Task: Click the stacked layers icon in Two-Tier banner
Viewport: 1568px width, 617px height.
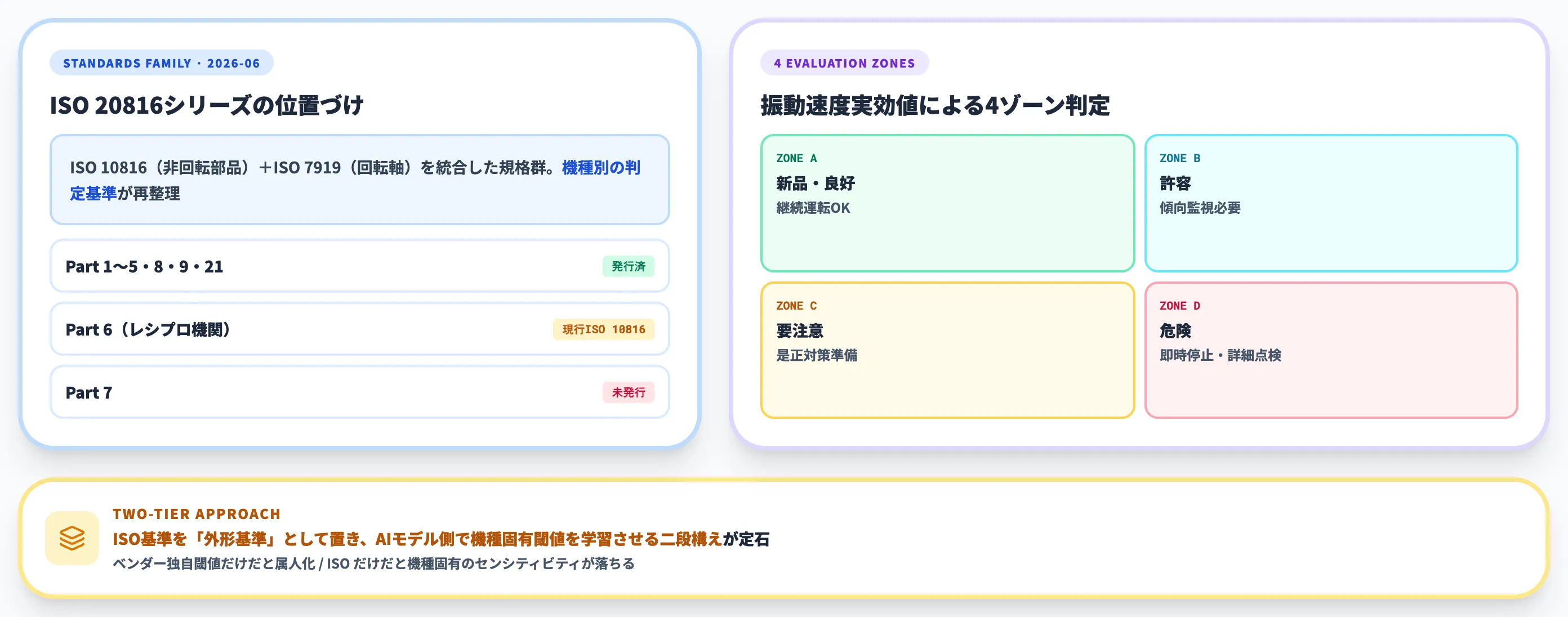Action: [72, 538]
